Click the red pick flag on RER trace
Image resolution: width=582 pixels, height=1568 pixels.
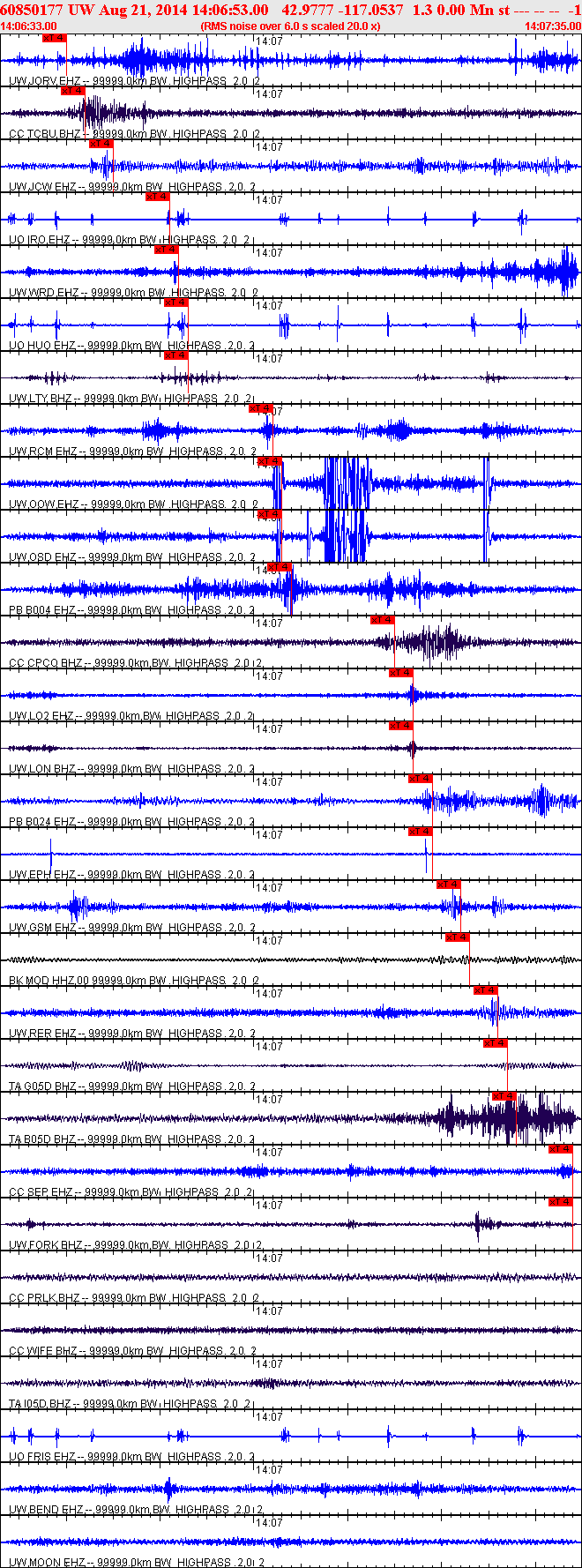487,990
